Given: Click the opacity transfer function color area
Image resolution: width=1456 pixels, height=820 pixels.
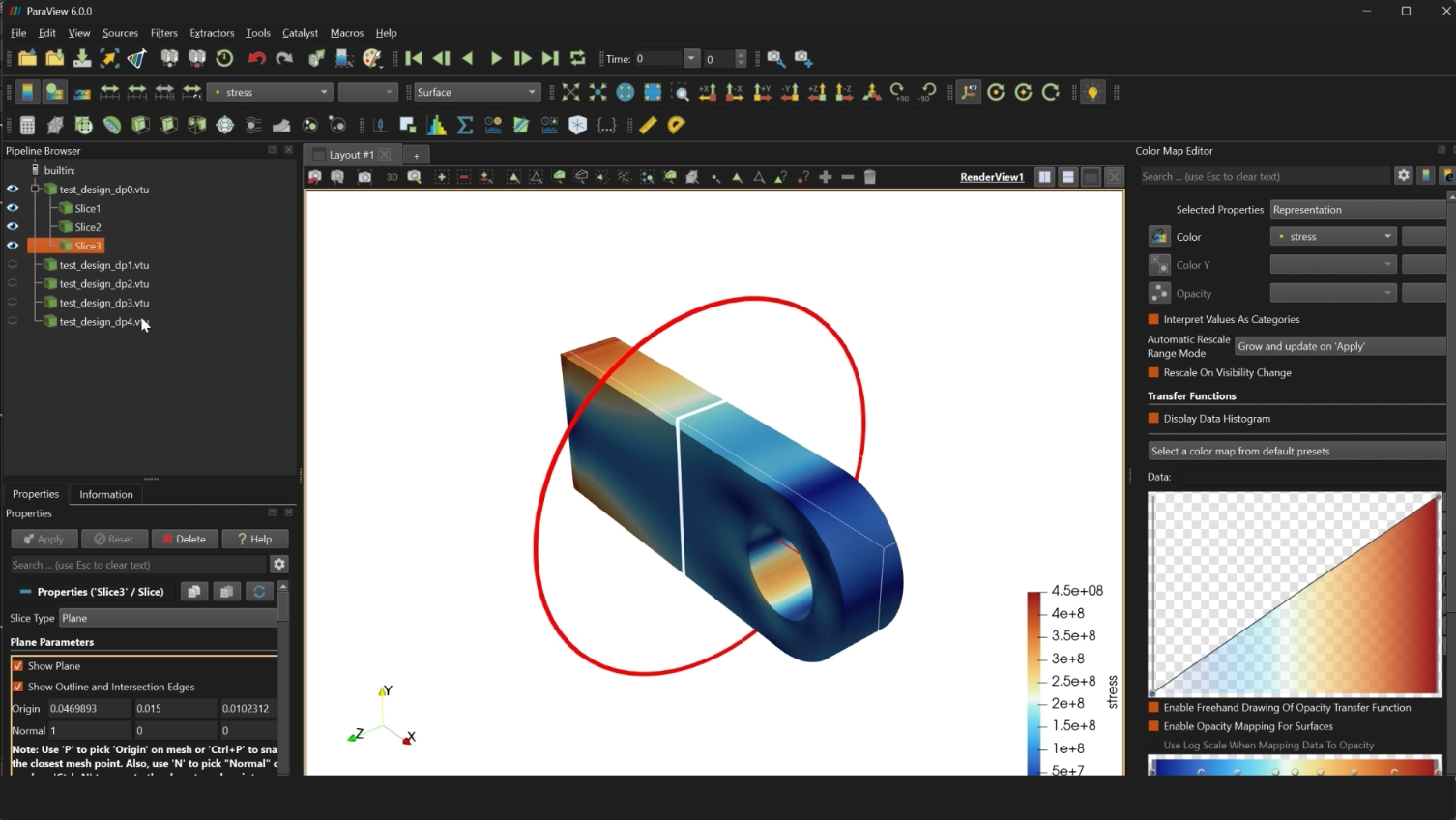Looking at the screenshot, I should click(x=1295, y=595).
